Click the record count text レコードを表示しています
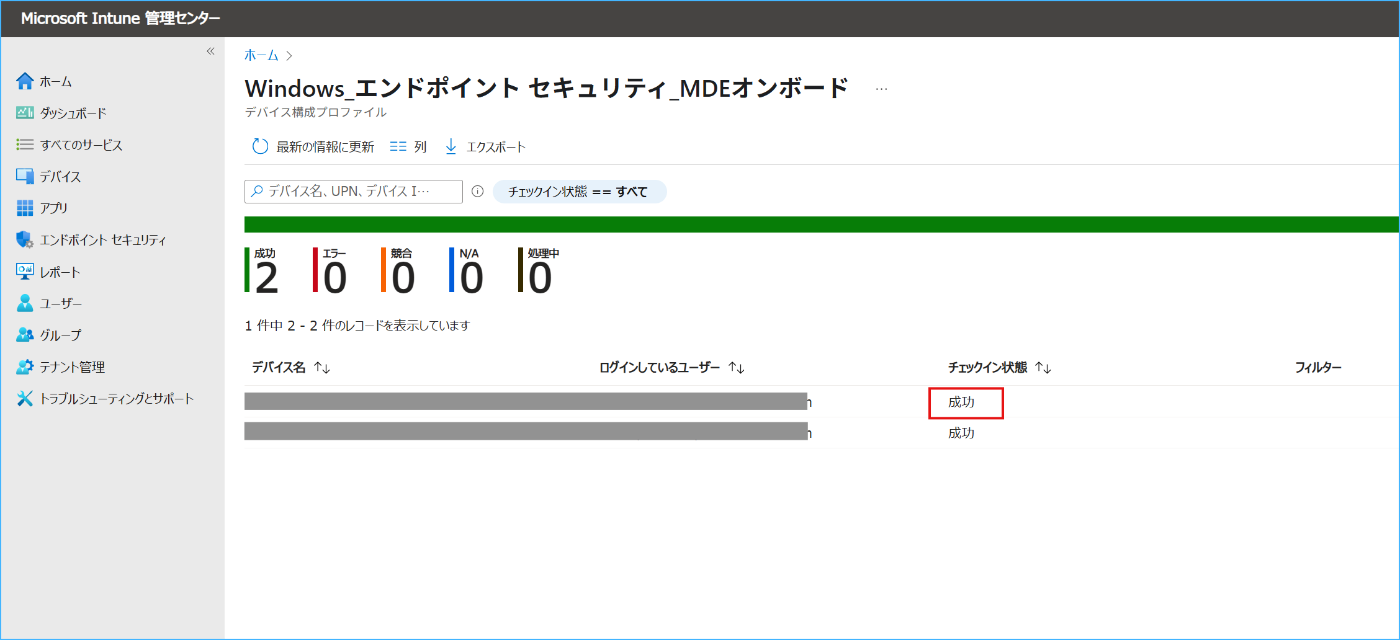 tap(357, 326)
